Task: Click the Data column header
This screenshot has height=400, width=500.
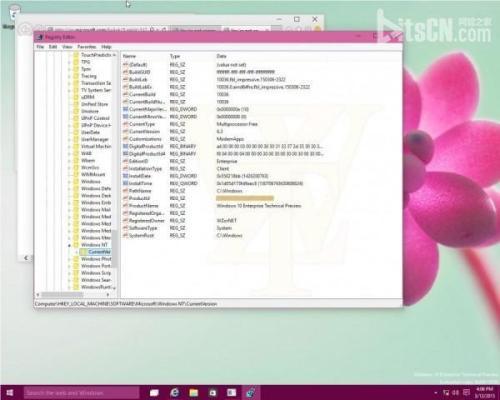Action: pyautogui.click(x=221, y=56)
